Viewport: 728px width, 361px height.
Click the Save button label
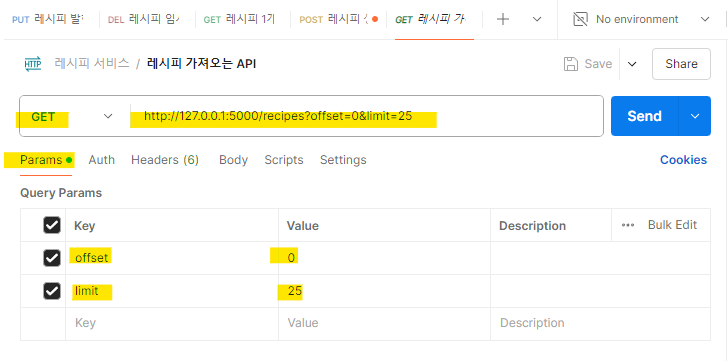pyautogui.click(x=598, y=64)
